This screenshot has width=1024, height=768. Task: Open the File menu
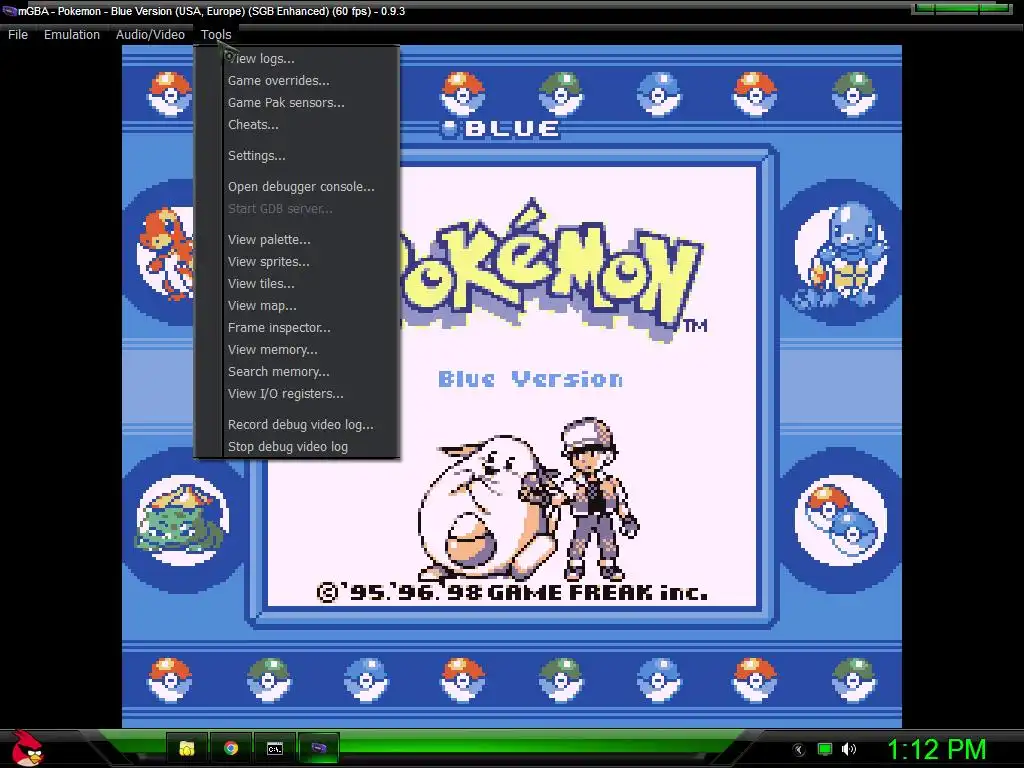click(18, 35)
